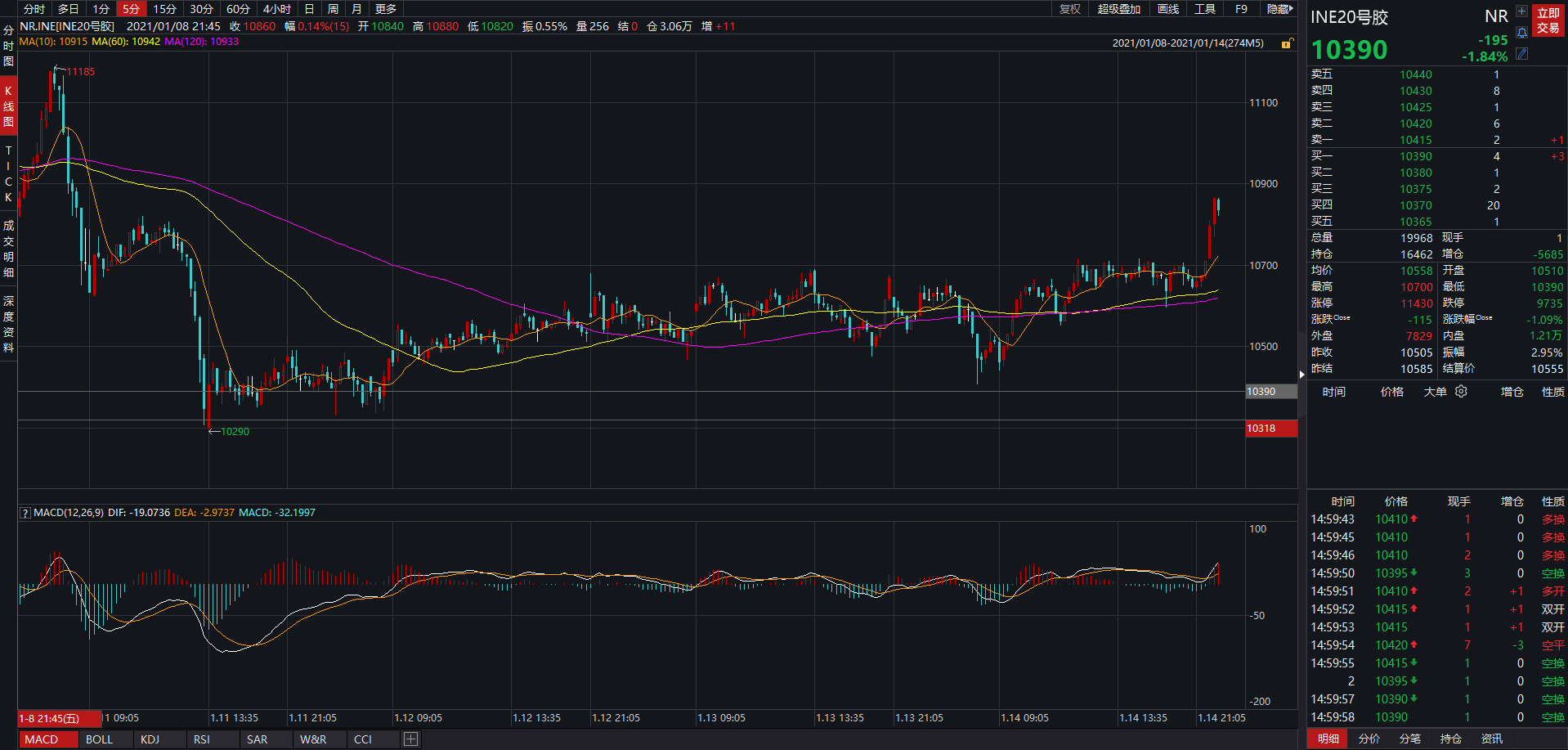Click the red 10318 price axis marker
1568x750 pixels.
(x=1271, y=429)
